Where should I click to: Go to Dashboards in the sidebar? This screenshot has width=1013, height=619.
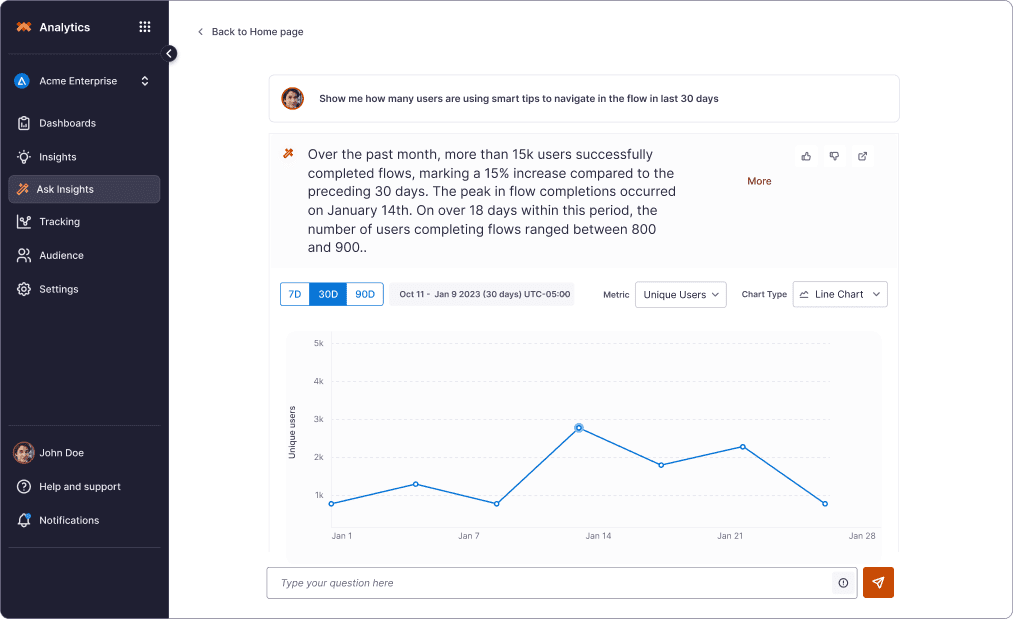coord(67,123)
